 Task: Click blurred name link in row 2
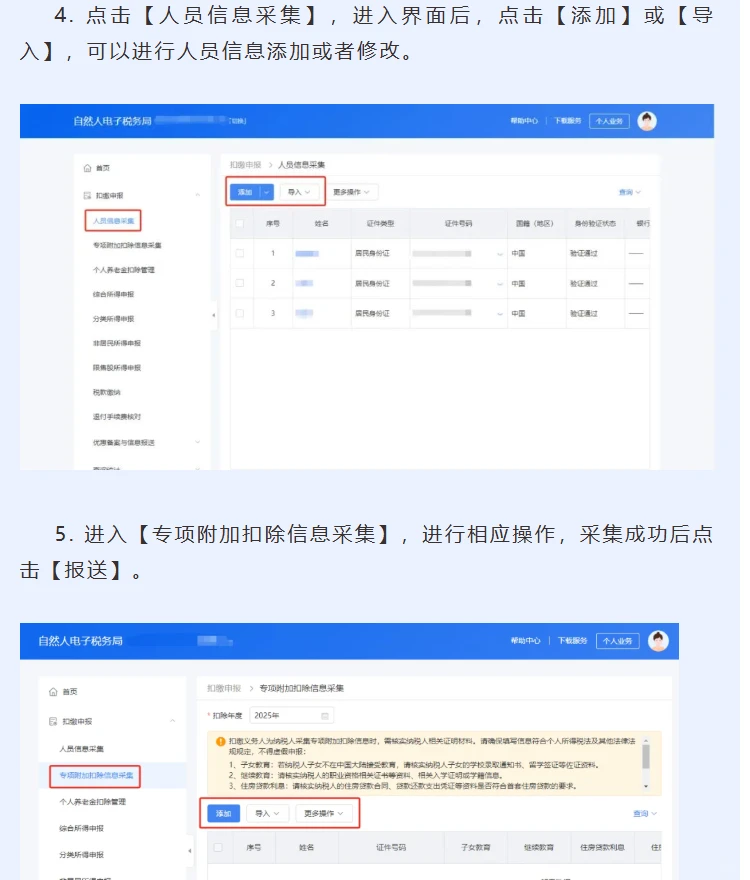pos(304,284)
